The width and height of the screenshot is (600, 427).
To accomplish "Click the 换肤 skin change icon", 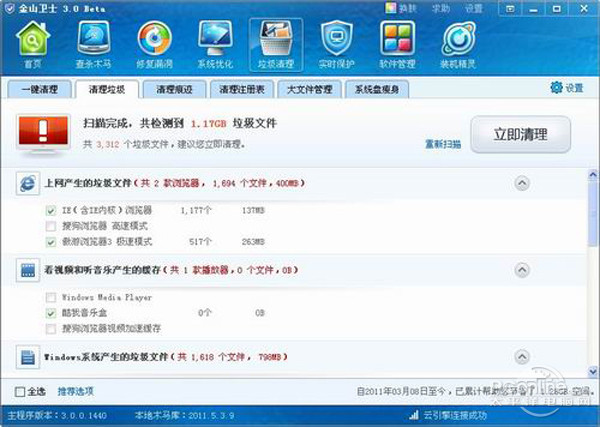I will [x=391, y=8].
